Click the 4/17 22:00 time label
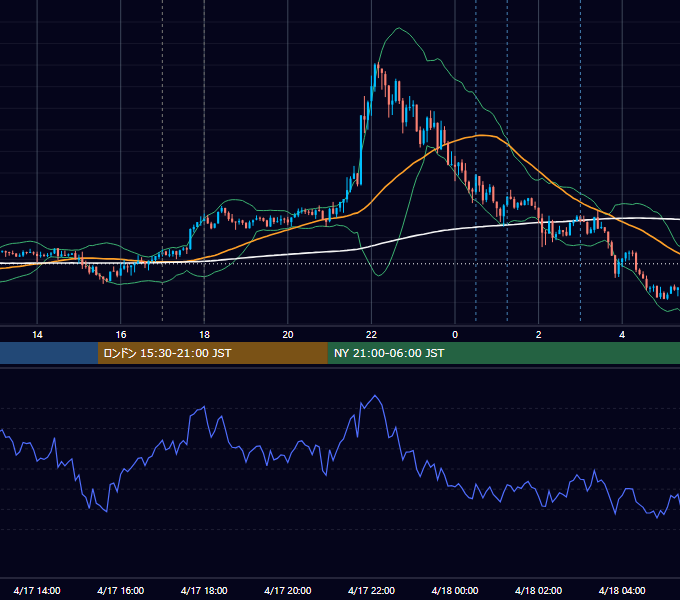This screenshot has height=600, width=680. pos(371,590)
